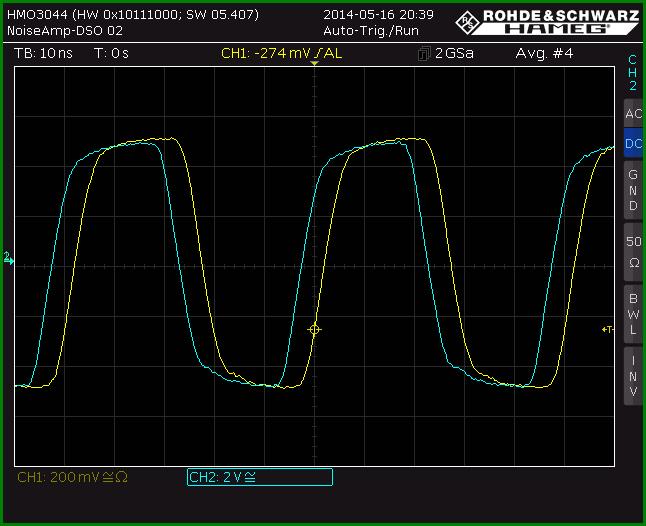Click the 2 GSa sample rate readout
The width and height of the screenshot is (646, 526).
(x=454, y=53)
